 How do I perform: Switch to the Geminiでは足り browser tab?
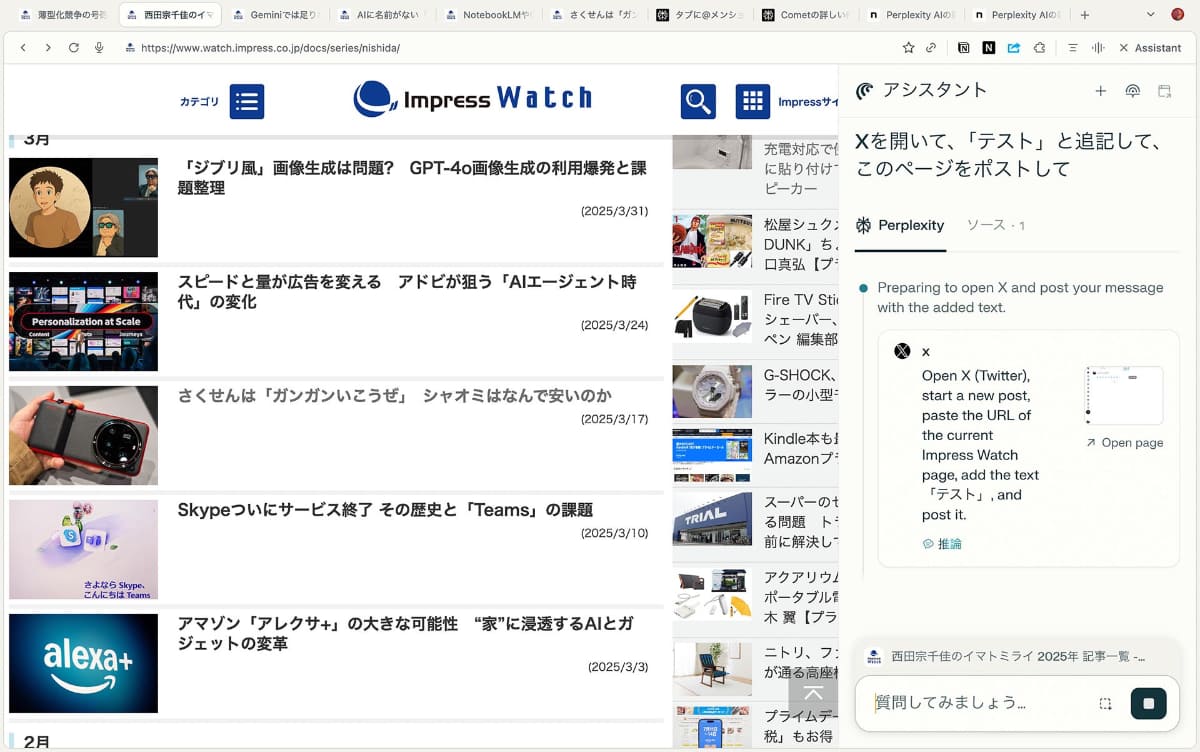pos(274,15)
